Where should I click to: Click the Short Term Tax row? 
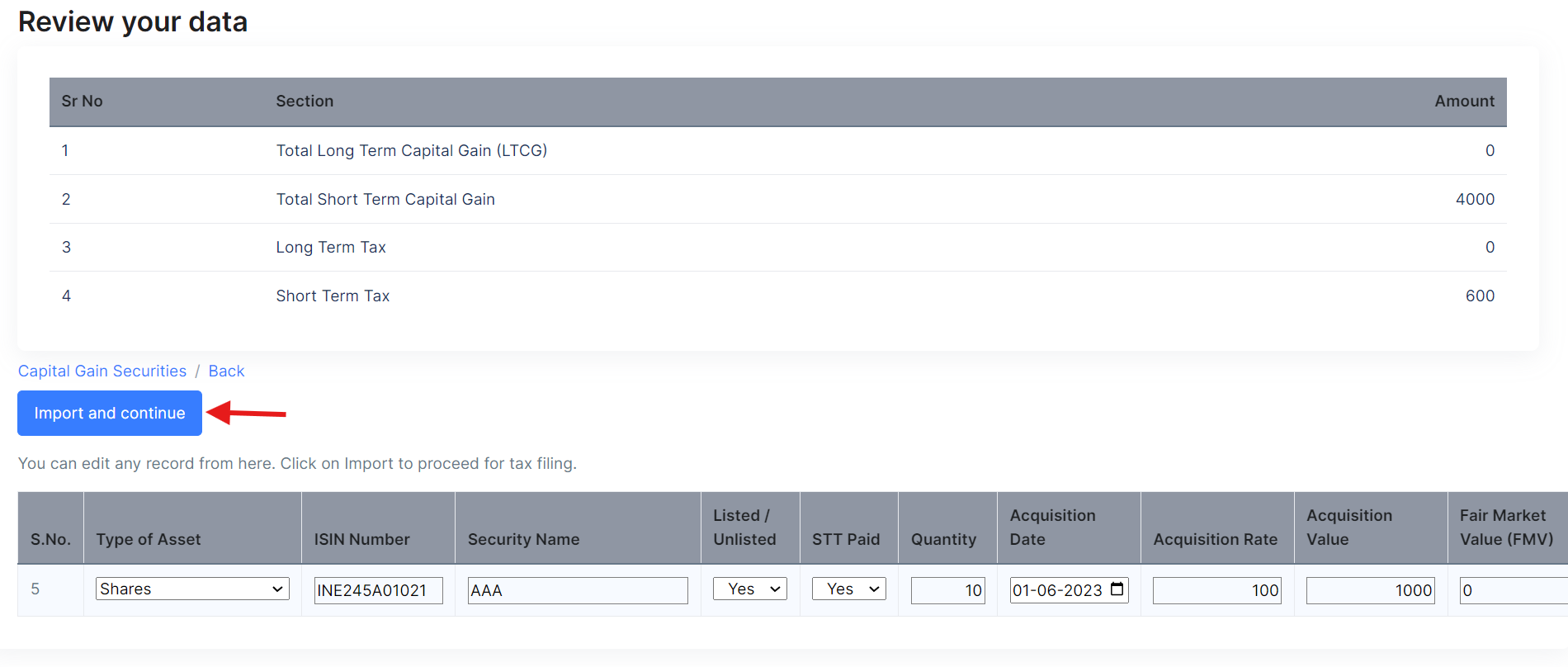click(x=333, y=296)
